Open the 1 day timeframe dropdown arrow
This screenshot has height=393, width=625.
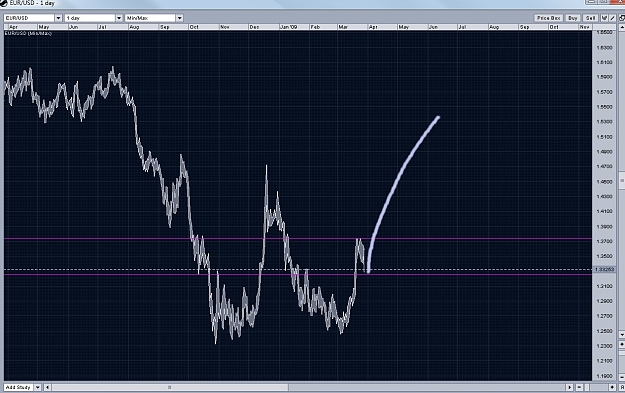pos(119,18)
